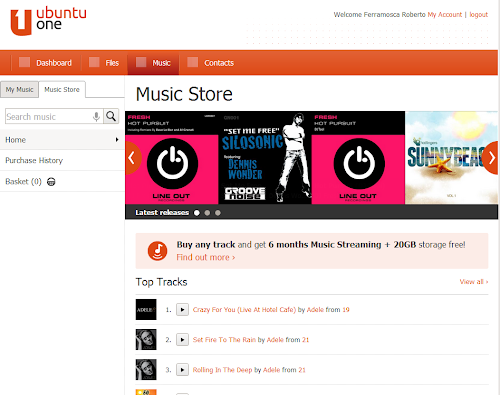
Task: Click the Music nav icon
Action: click(141, 62)
